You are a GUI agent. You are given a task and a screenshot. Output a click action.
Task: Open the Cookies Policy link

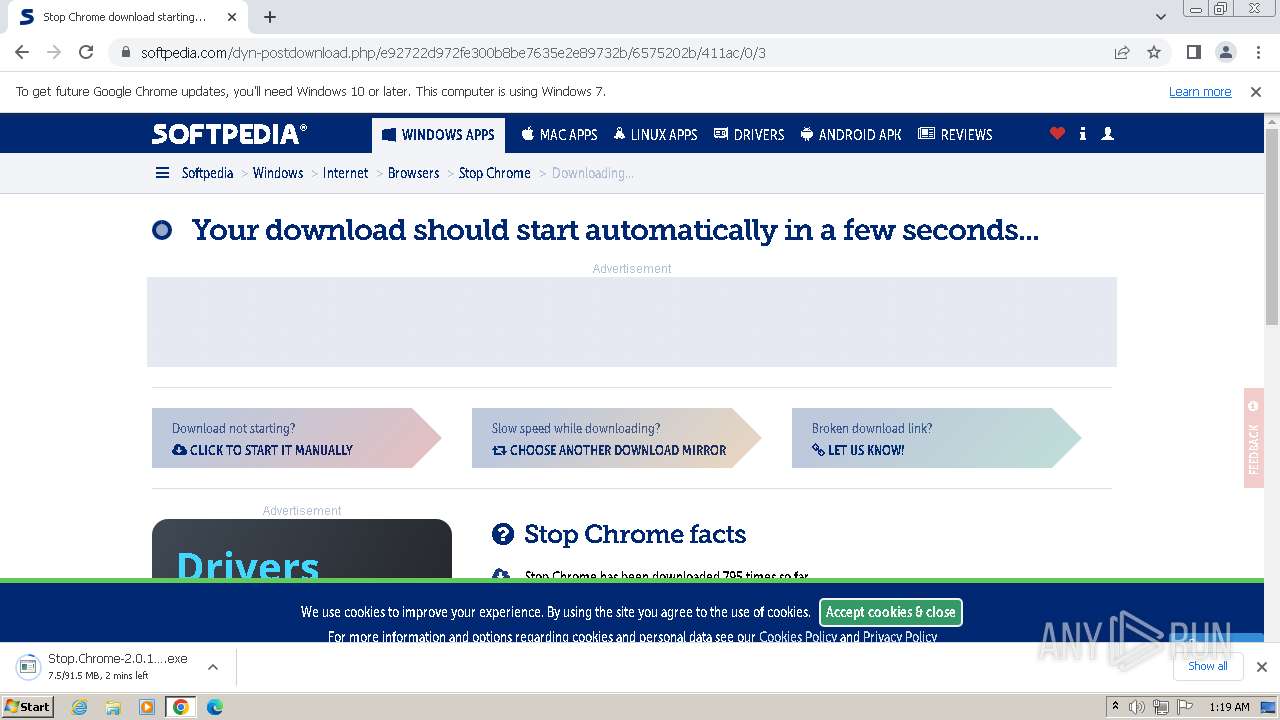[798, 636]
